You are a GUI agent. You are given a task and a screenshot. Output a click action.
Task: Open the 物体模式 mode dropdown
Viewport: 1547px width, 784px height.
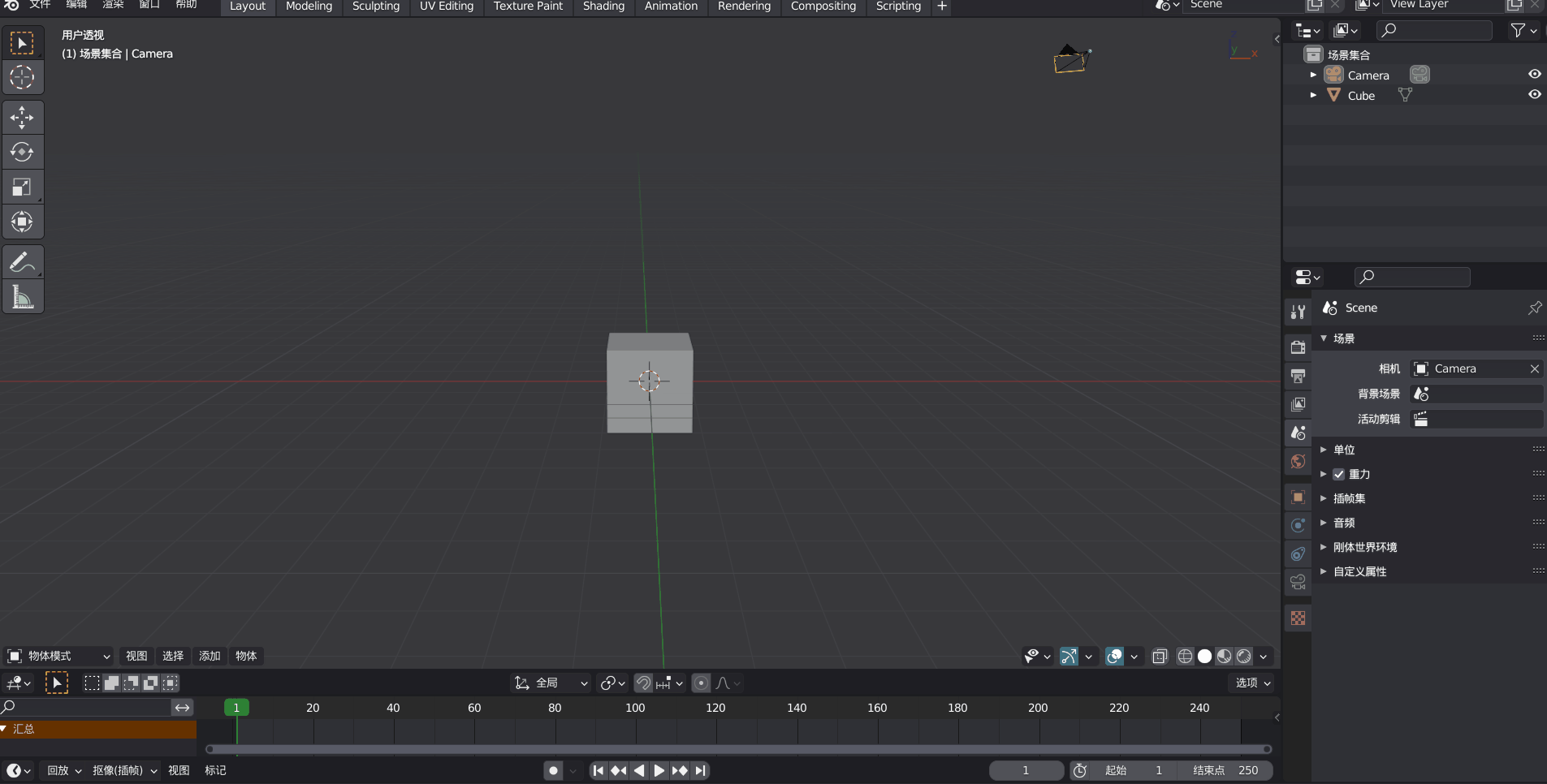58,656
